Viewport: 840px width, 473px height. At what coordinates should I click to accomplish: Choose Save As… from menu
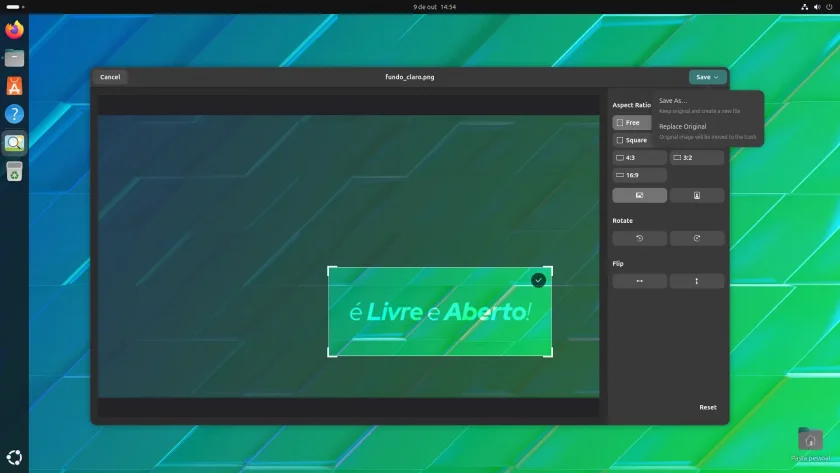tap(708, 106)
